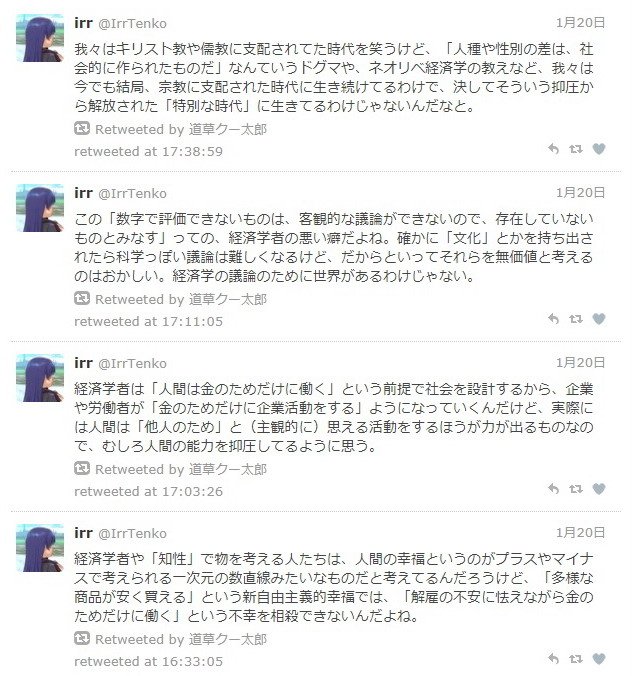
Task: Open the 1月20日 date link of second tweet
Action: [580, 193]
